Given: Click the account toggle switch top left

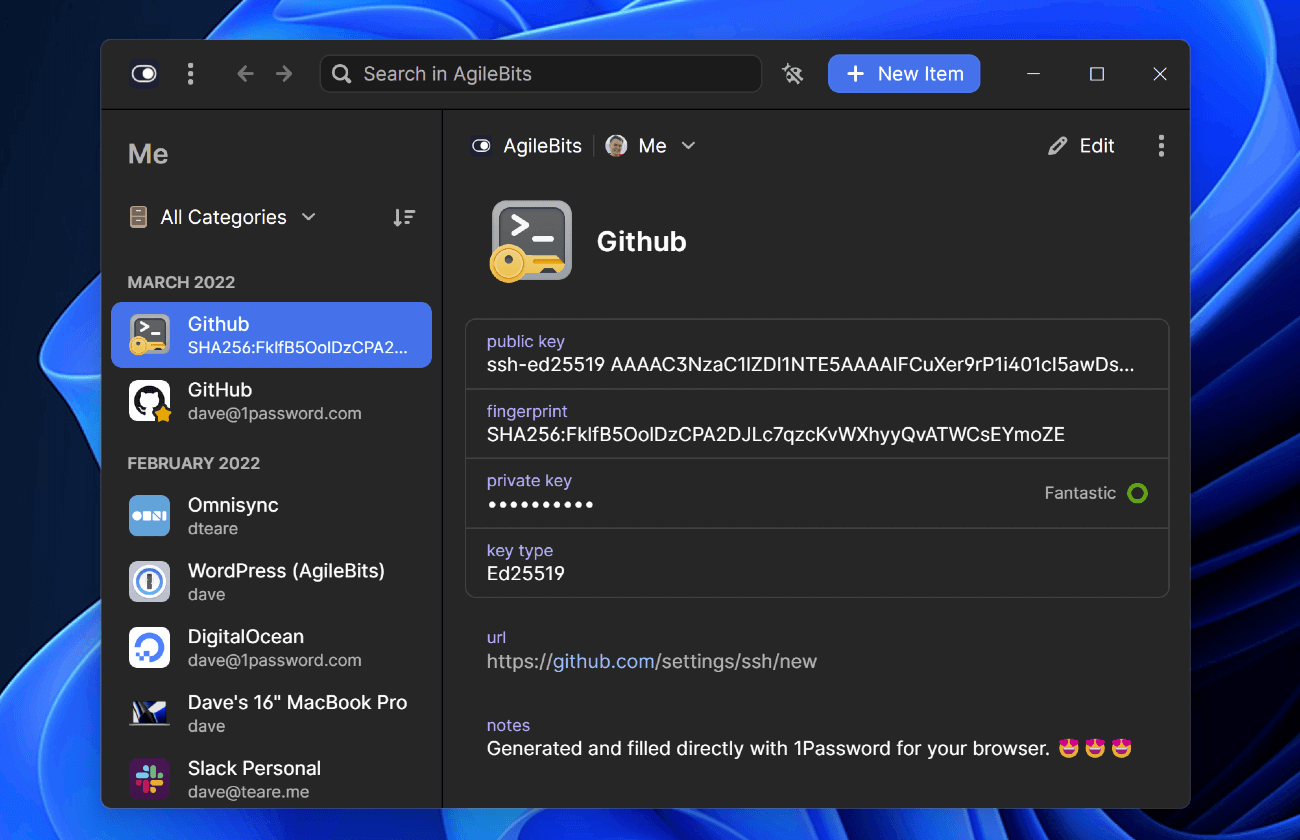Looking at the screenshot, I should click(144, 73).
